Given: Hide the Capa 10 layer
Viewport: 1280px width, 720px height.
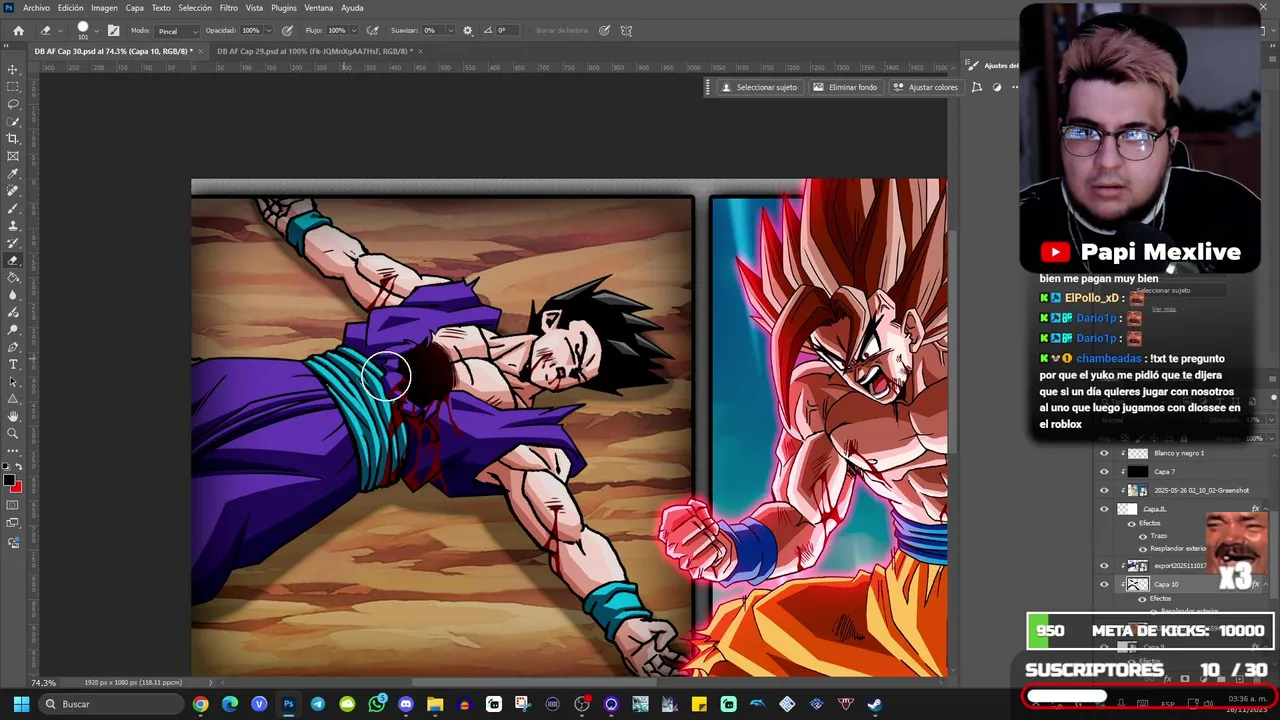Looking at the screenshot, I should pos(1104,584).
